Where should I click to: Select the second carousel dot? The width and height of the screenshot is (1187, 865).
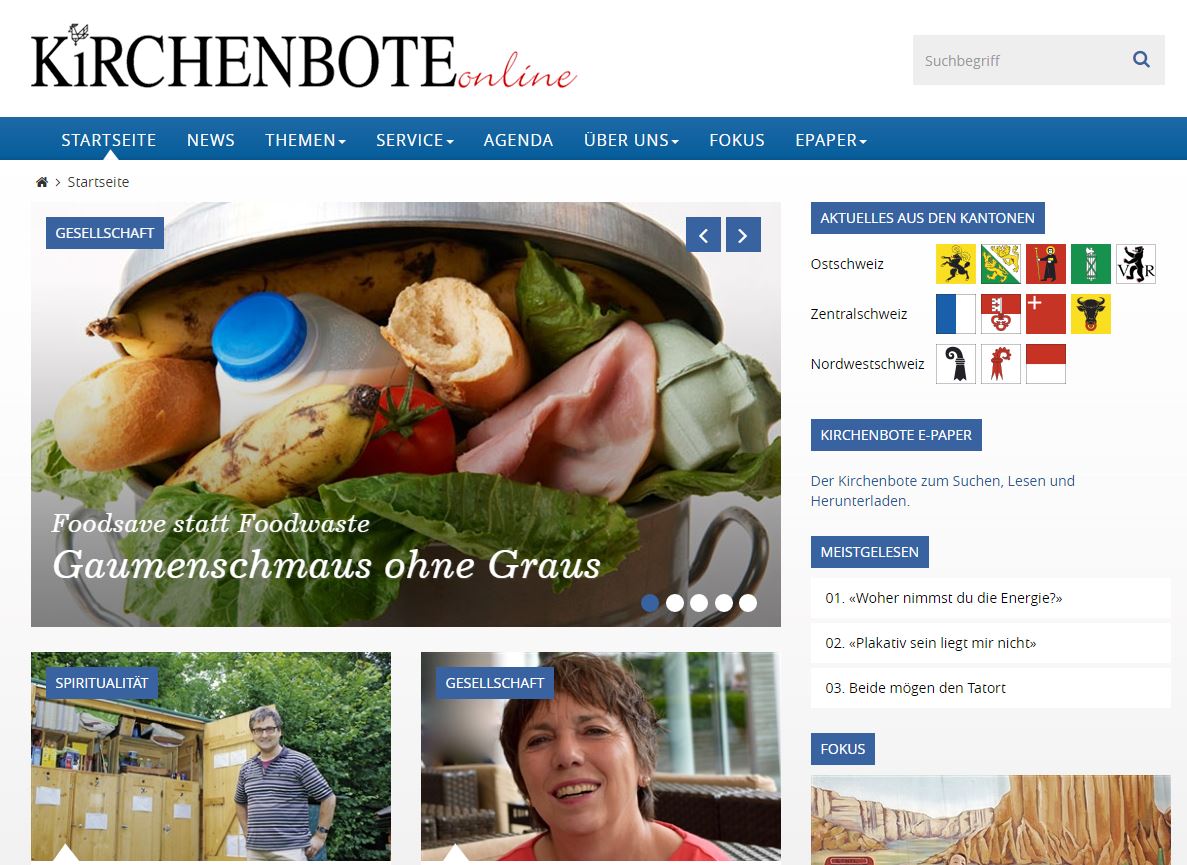coord(675,602)
